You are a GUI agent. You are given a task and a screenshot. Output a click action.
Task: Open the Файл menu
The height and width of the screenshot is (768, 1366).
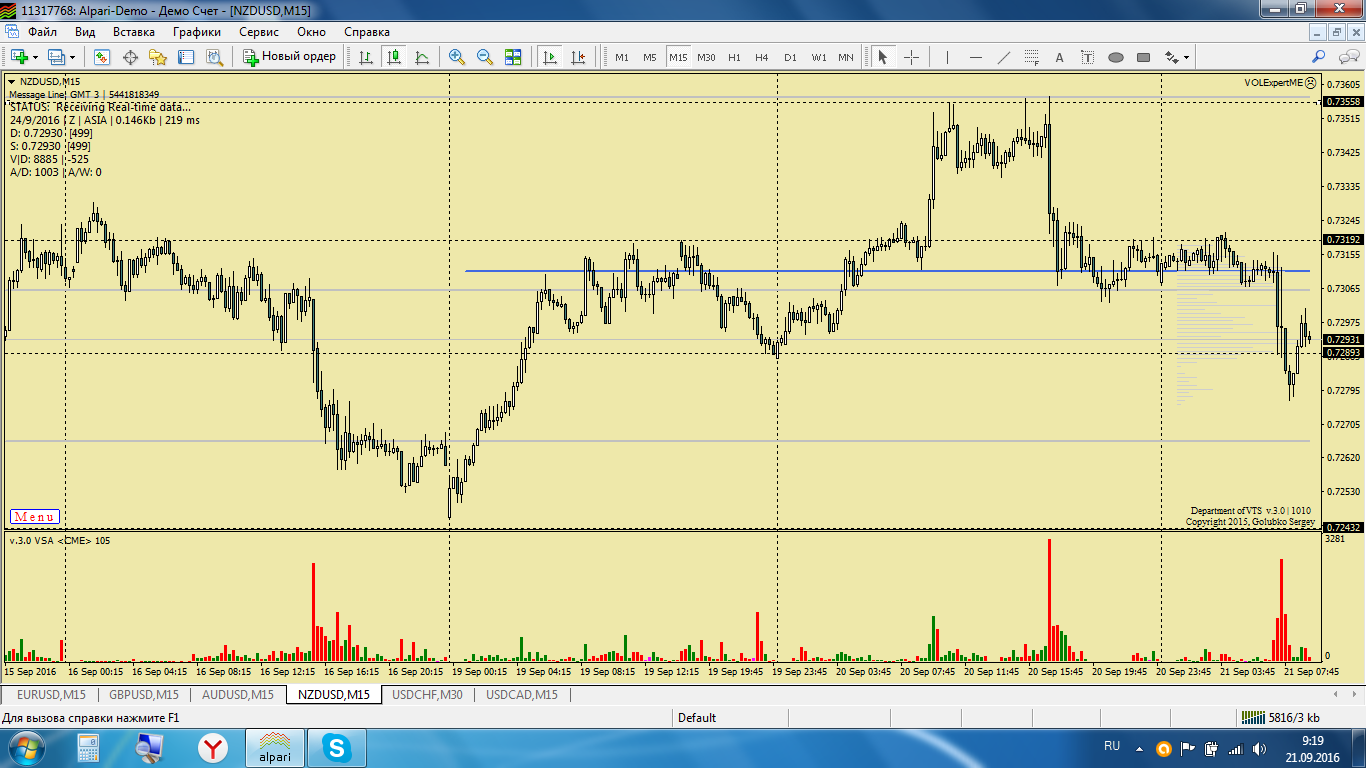pos(42,31)
